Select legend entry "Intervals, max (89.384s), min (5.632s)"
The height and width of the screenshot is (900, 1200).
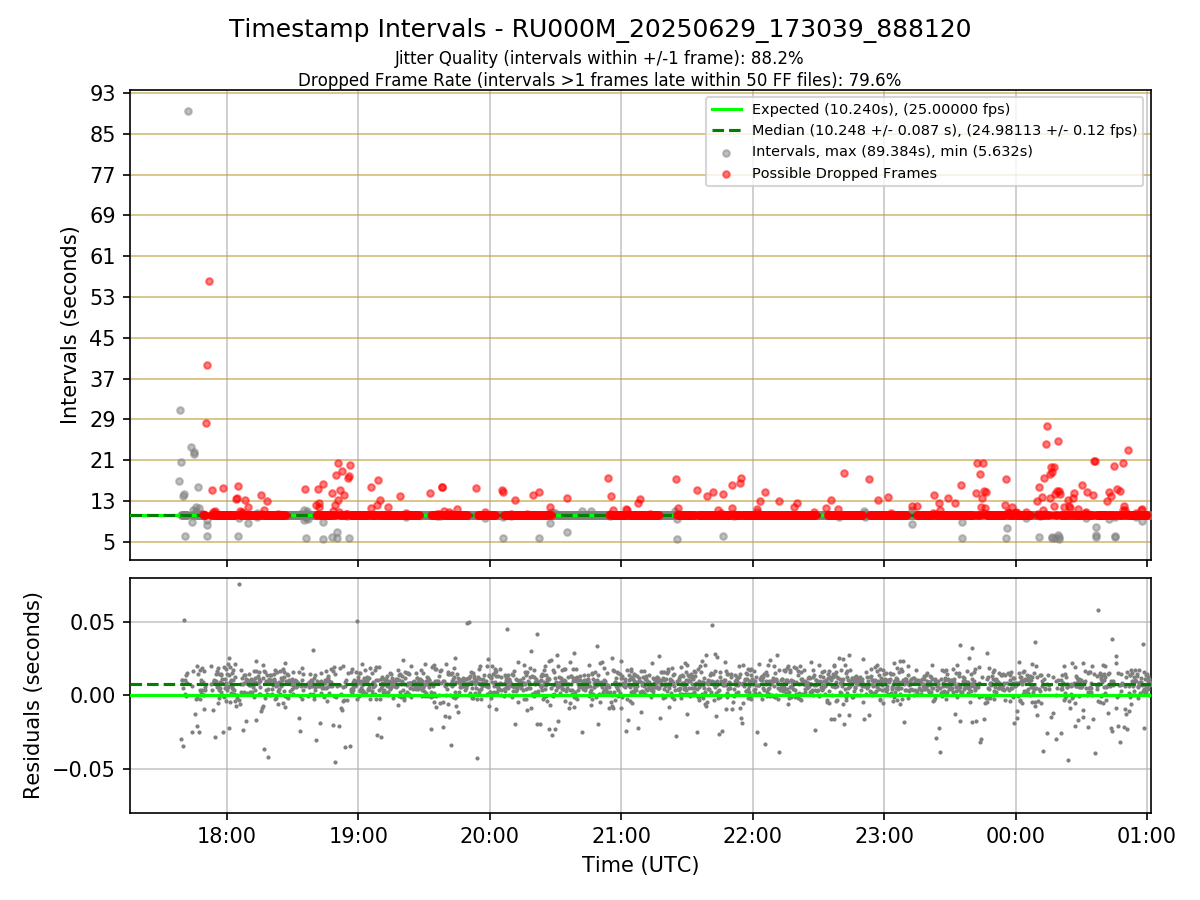[x=892, y=151]
